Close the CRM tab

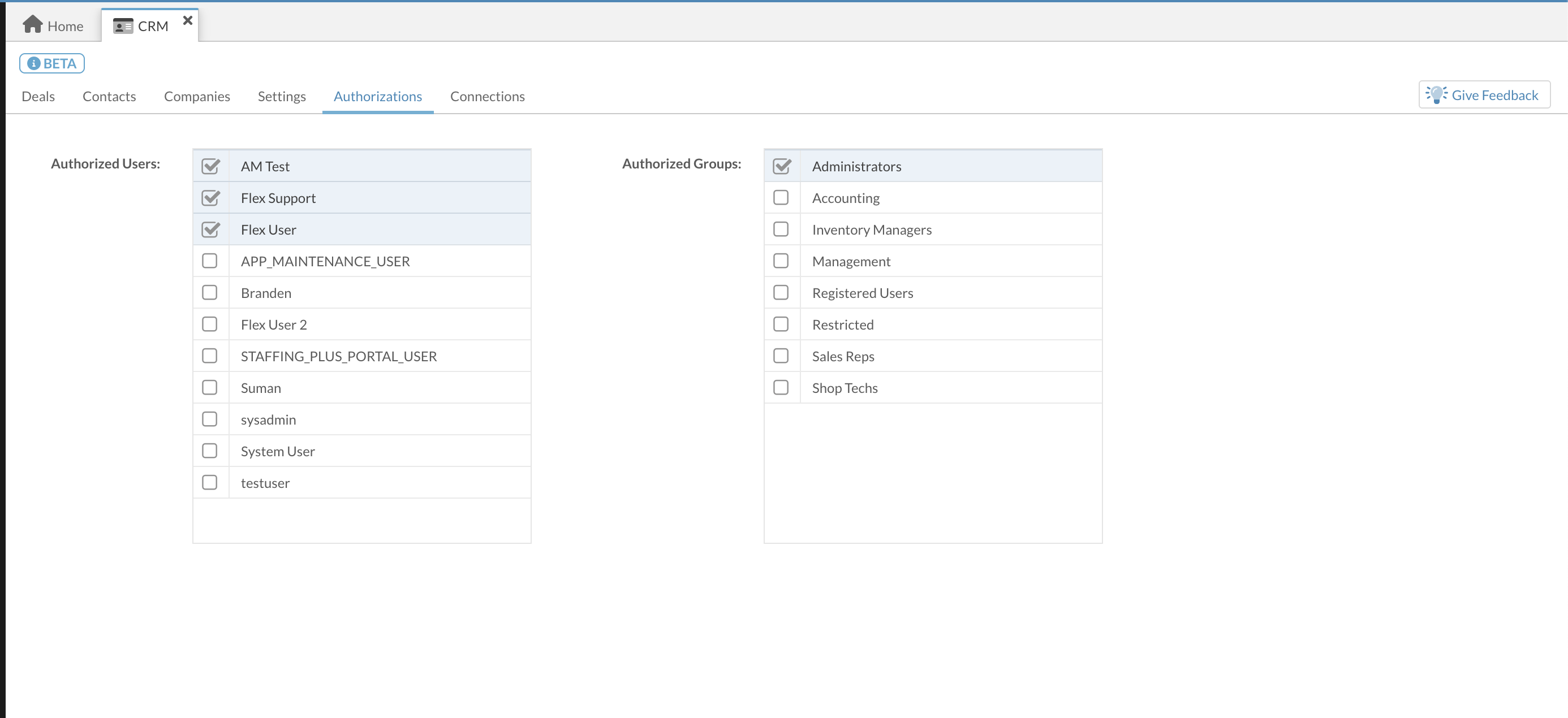click(187, 21)
